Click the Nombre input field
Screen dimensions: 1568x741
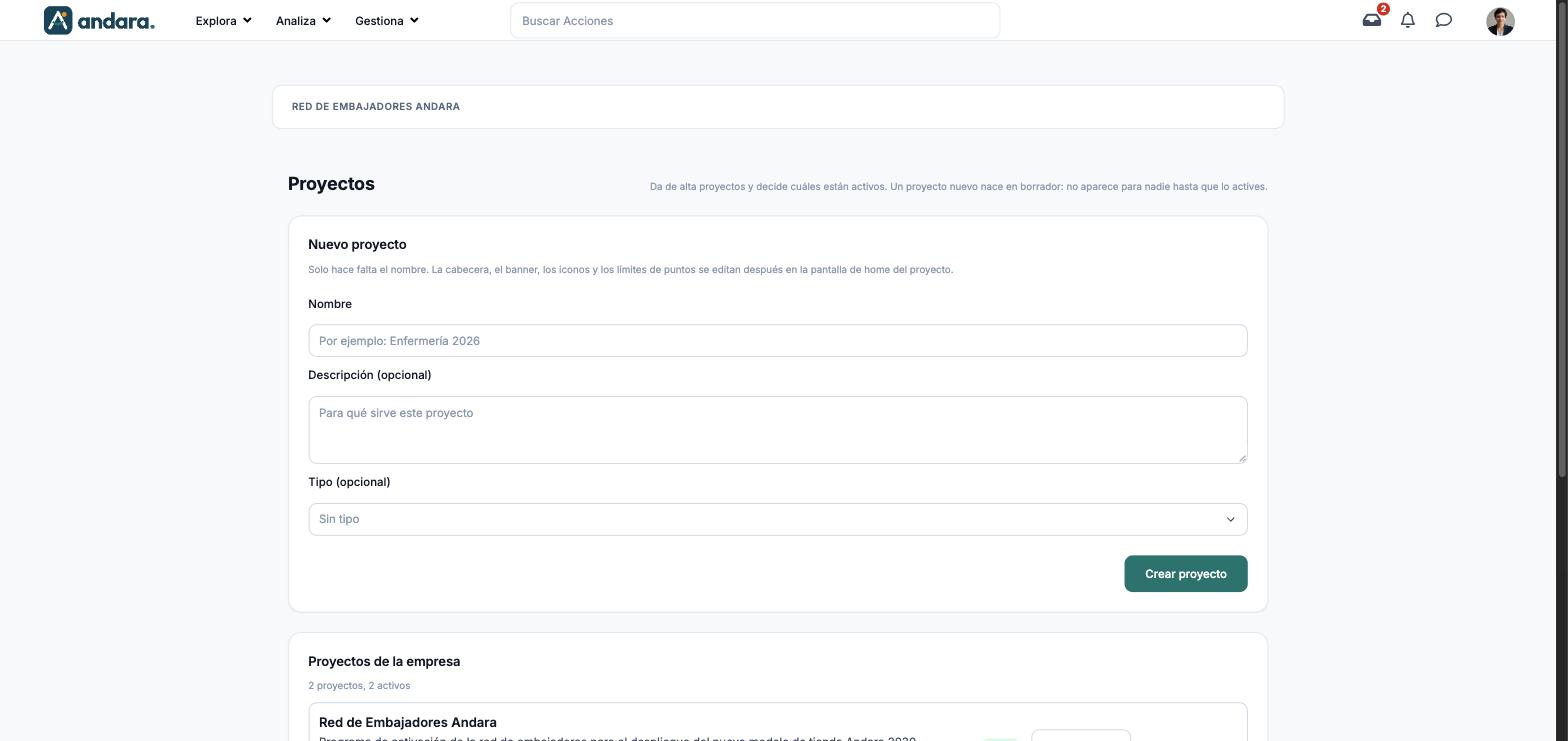778,340
